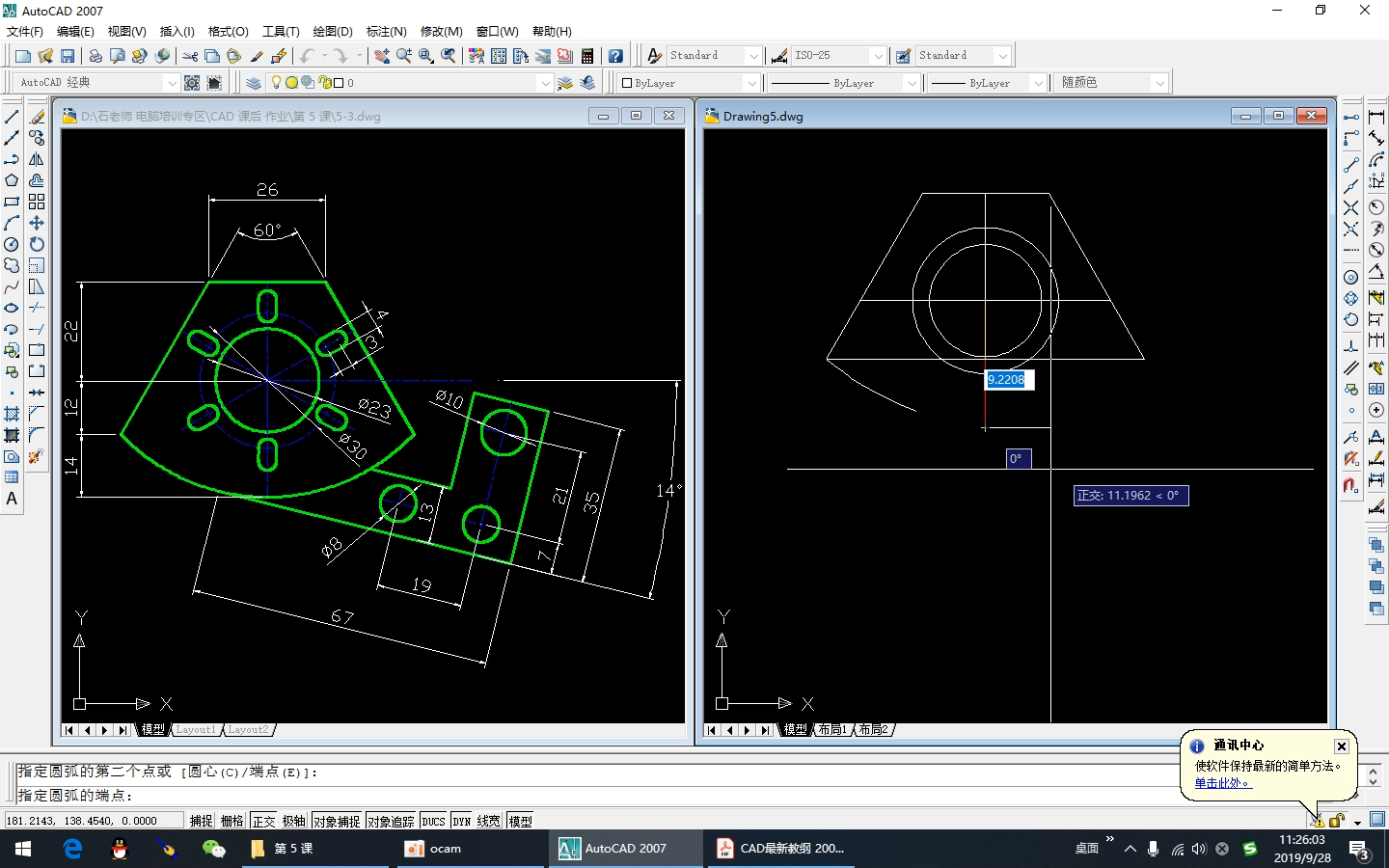
Task: Expand the AutoCAD 经典 workspace dropdown
Action: coord(172,83)
